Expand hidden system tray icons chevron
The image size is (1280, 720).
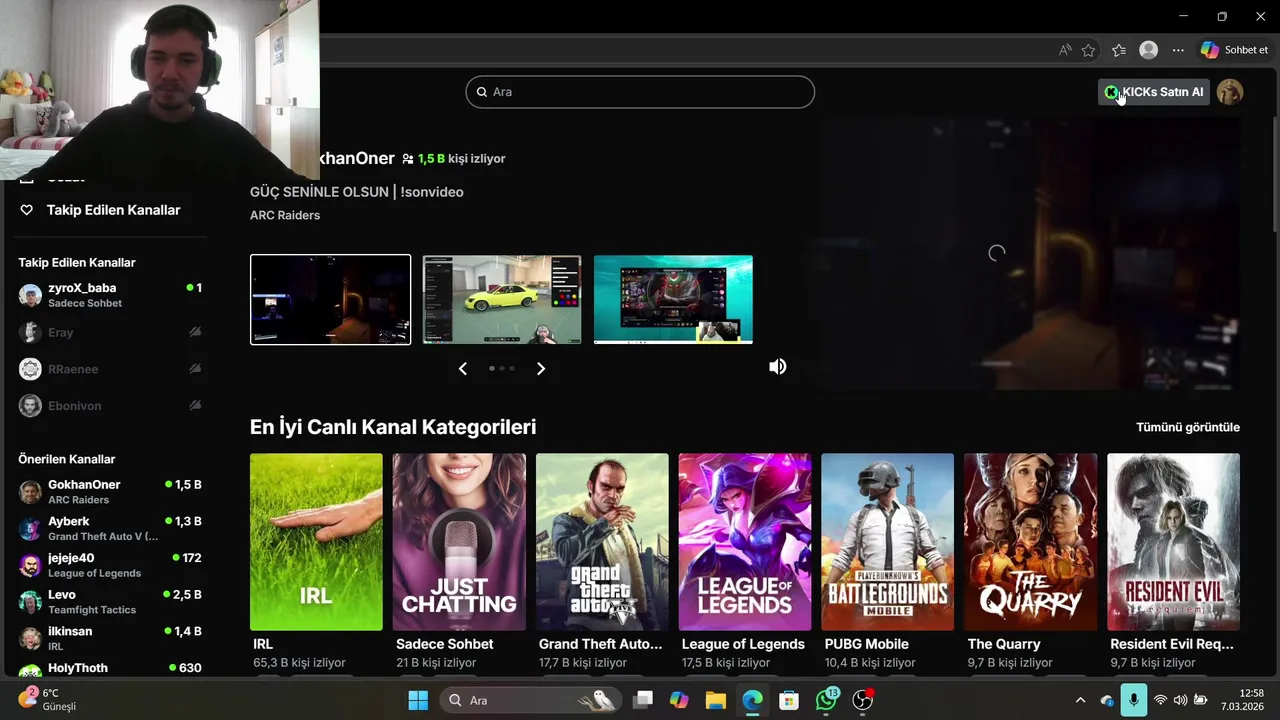point(1080,700)
